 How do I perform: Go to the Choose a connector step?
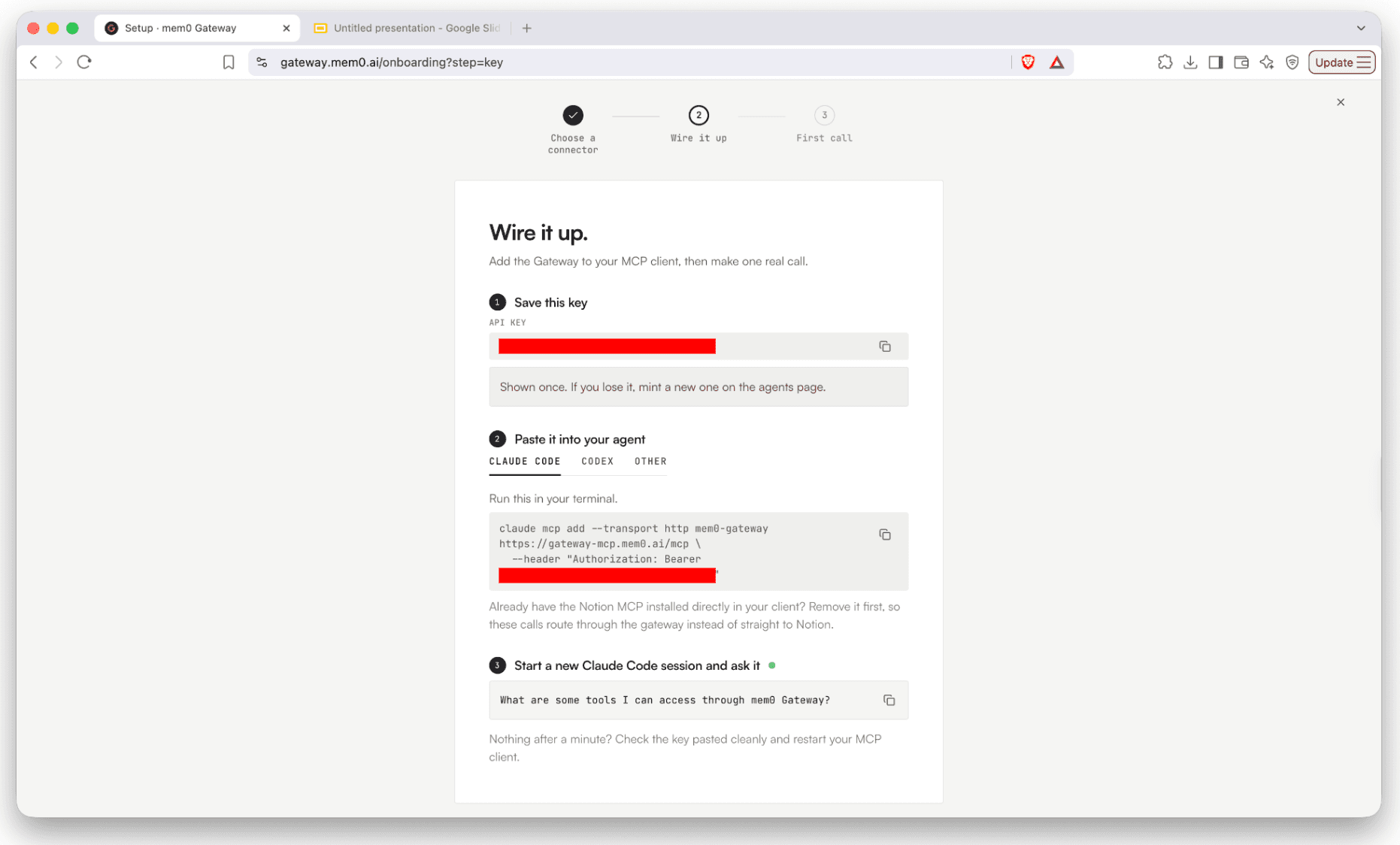(573, 129)
